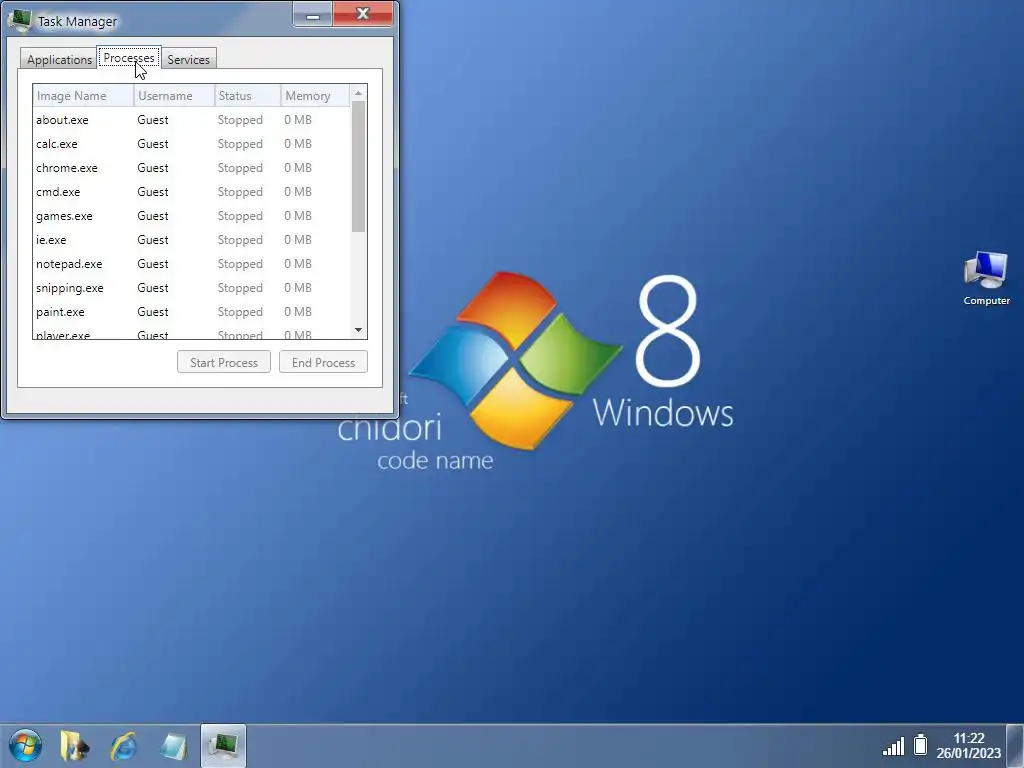Viewport: 1024px width, 768px height.
Task: Select the cmd.exe process row
Action: pyautogui.click(x=191, y=192)
